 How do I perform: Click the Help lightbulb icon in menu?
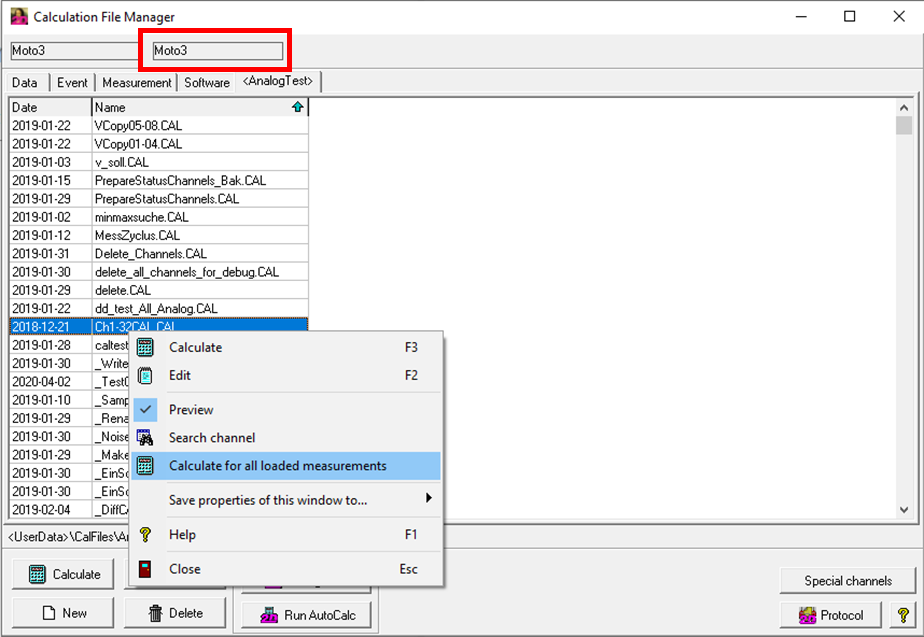click(145, 534)
